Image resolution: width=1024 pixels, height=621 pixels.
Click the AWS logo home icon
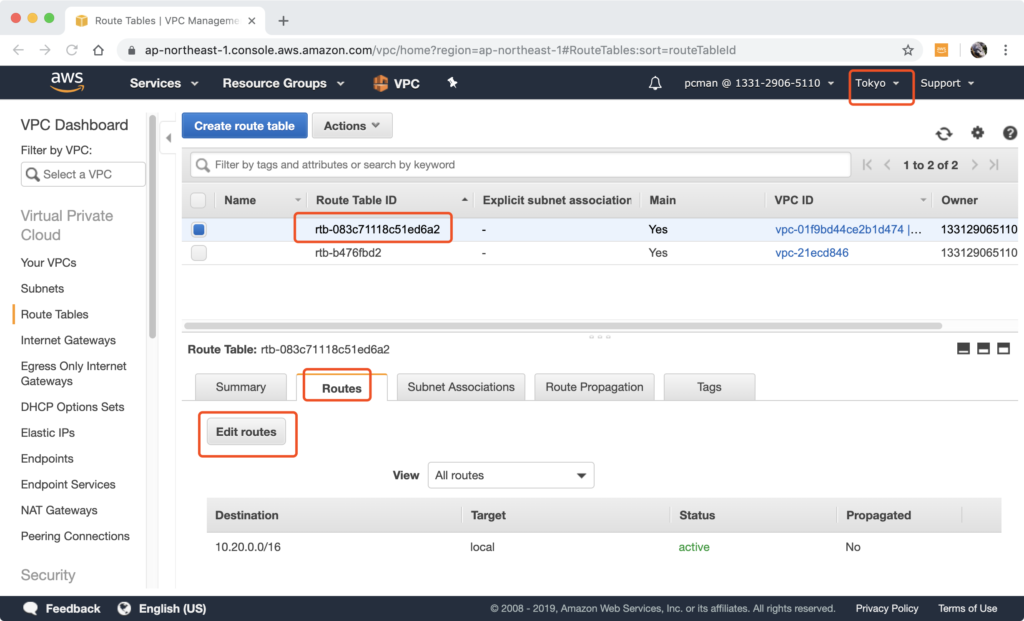67,82
